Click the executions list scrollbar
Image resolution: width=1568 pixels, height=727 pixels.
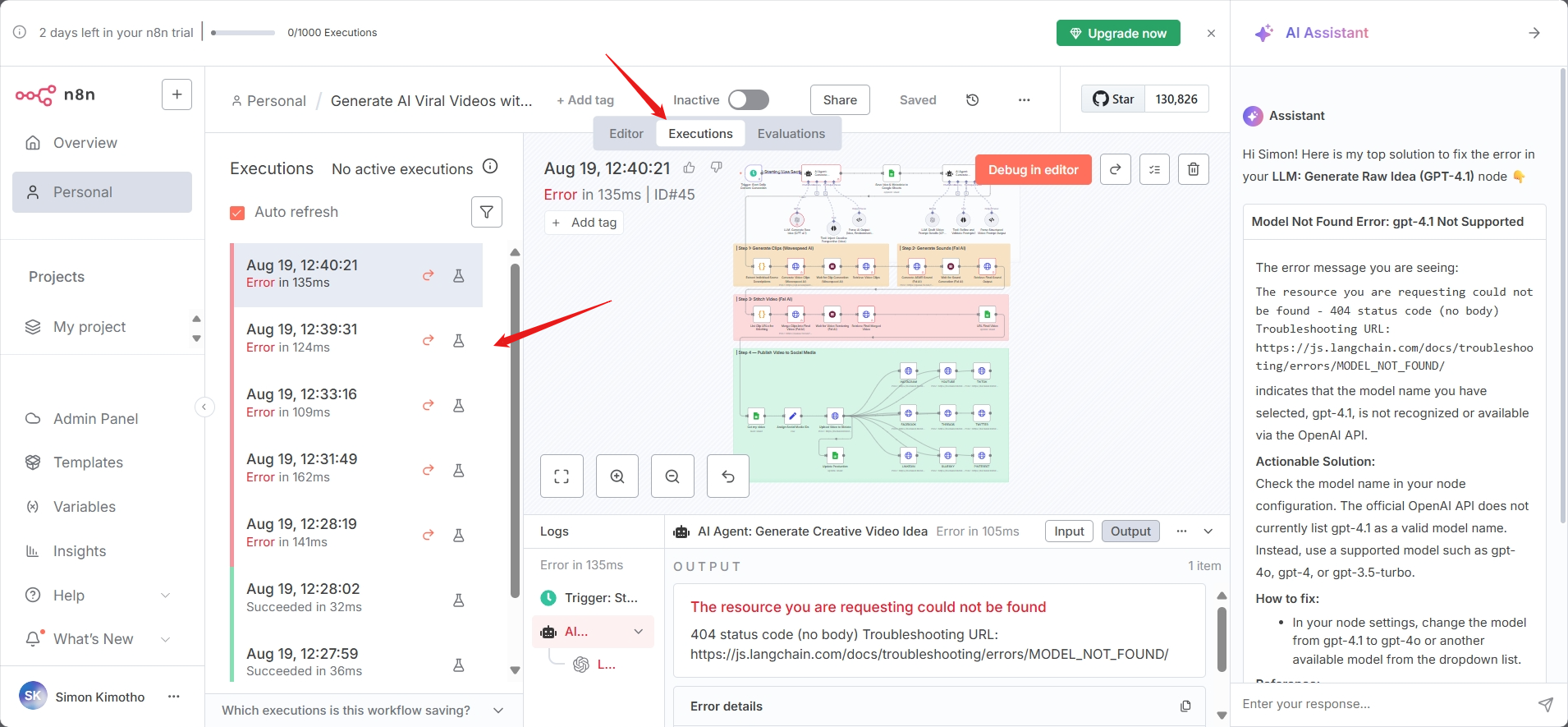coord(515,430)
